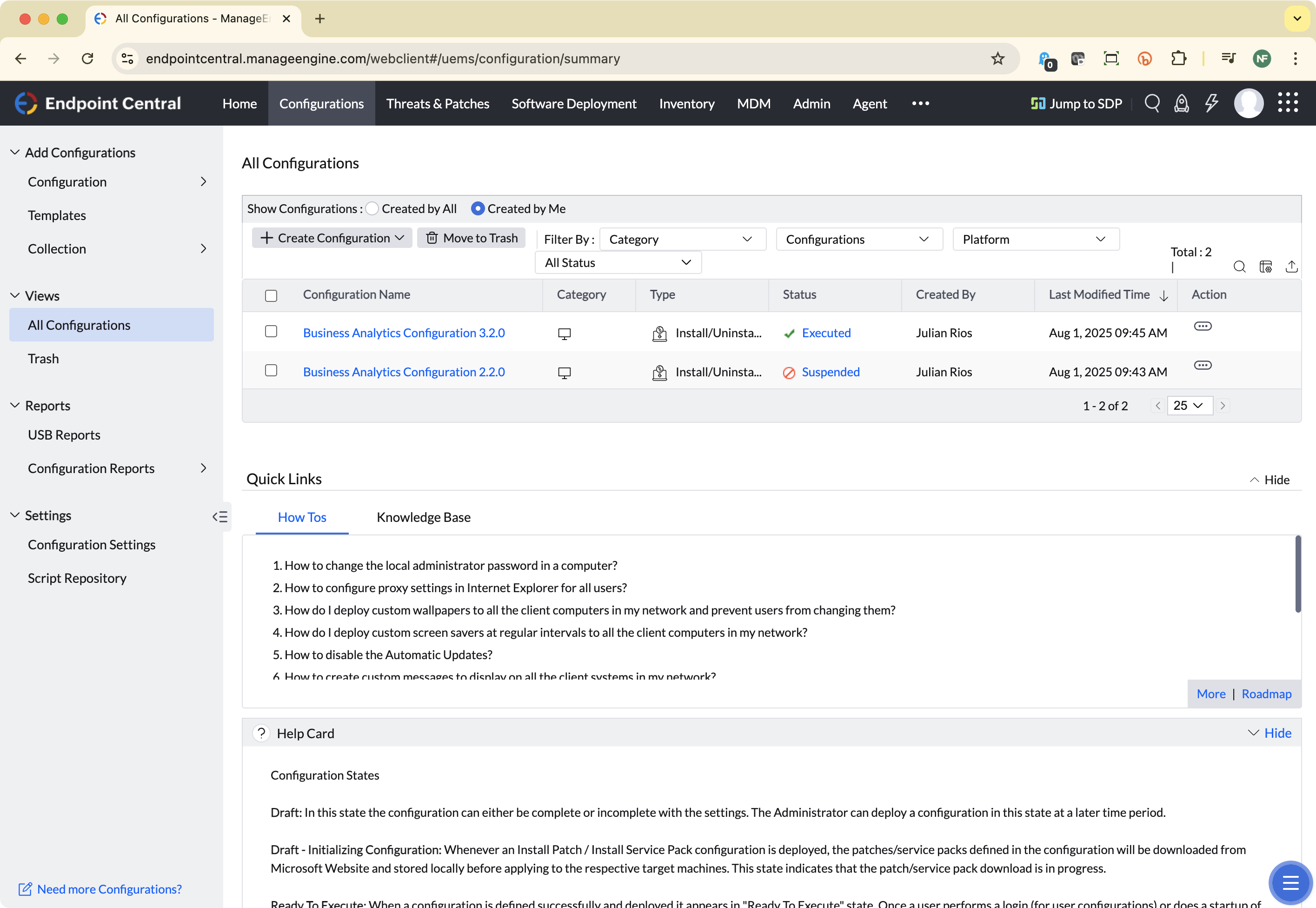Open the Suspended status link

point(831,372)
